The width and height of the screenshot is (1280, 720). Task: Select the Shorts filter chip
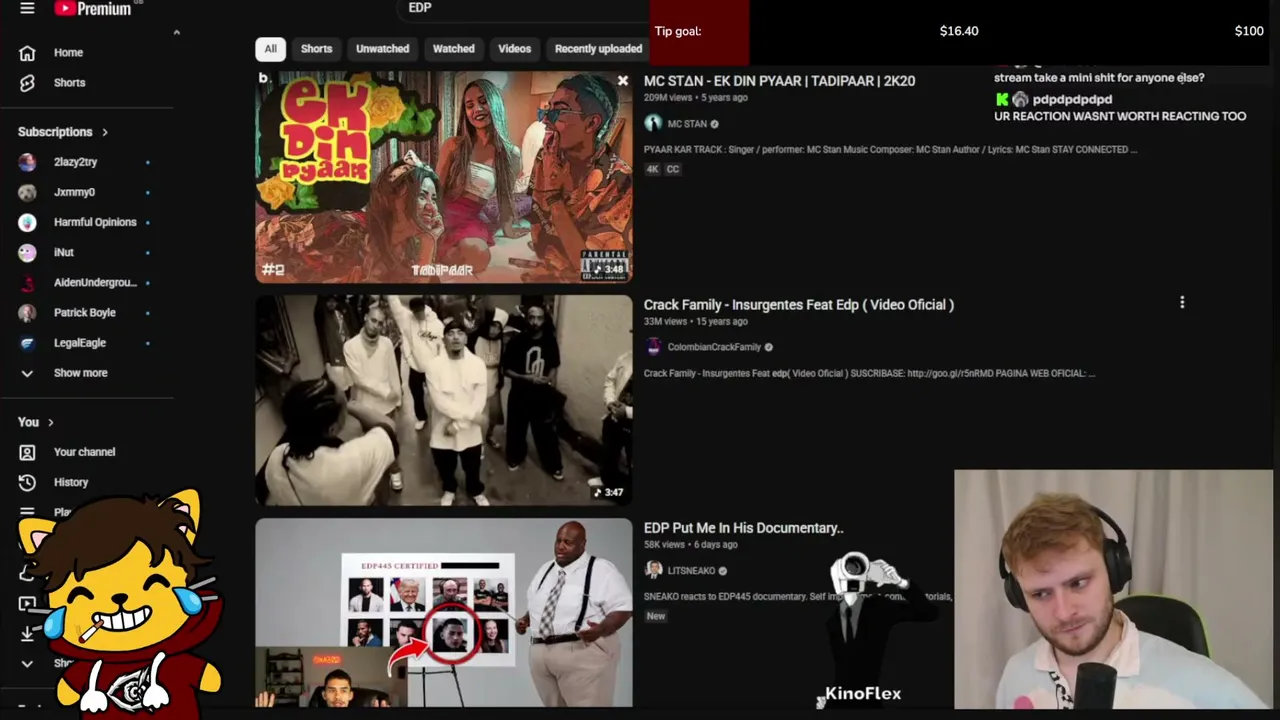click(x=316, y=49)
